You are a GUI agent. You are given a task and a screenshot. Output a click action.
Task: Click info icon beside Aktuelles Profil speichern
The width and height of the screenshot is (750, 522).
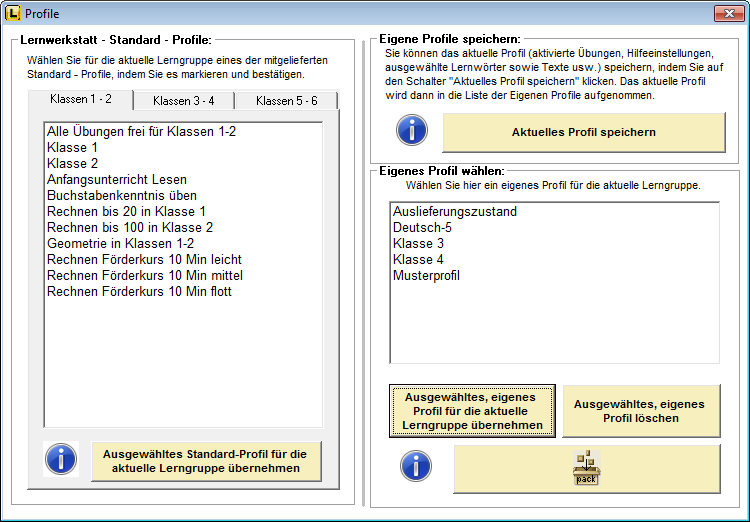point(411,131)
